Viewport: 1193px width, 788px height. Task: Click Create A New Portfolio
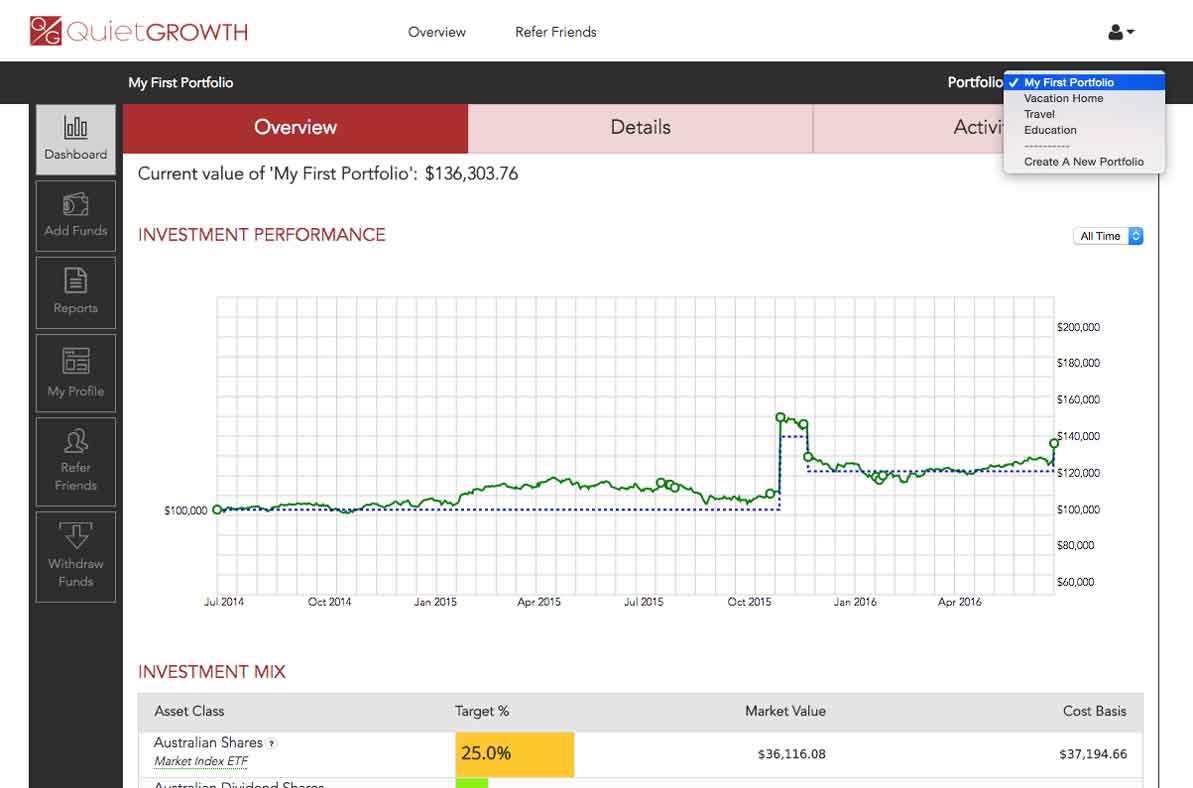[x=1083, y=161]
